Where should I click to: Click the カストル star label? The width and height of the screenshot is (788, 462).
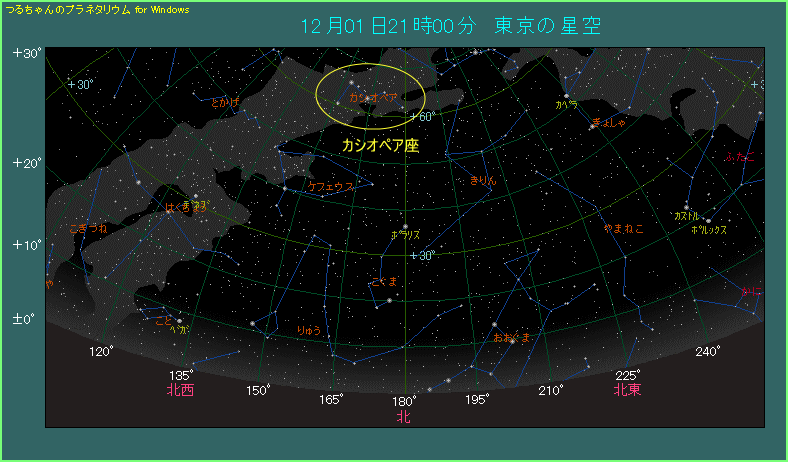point(686,216)
